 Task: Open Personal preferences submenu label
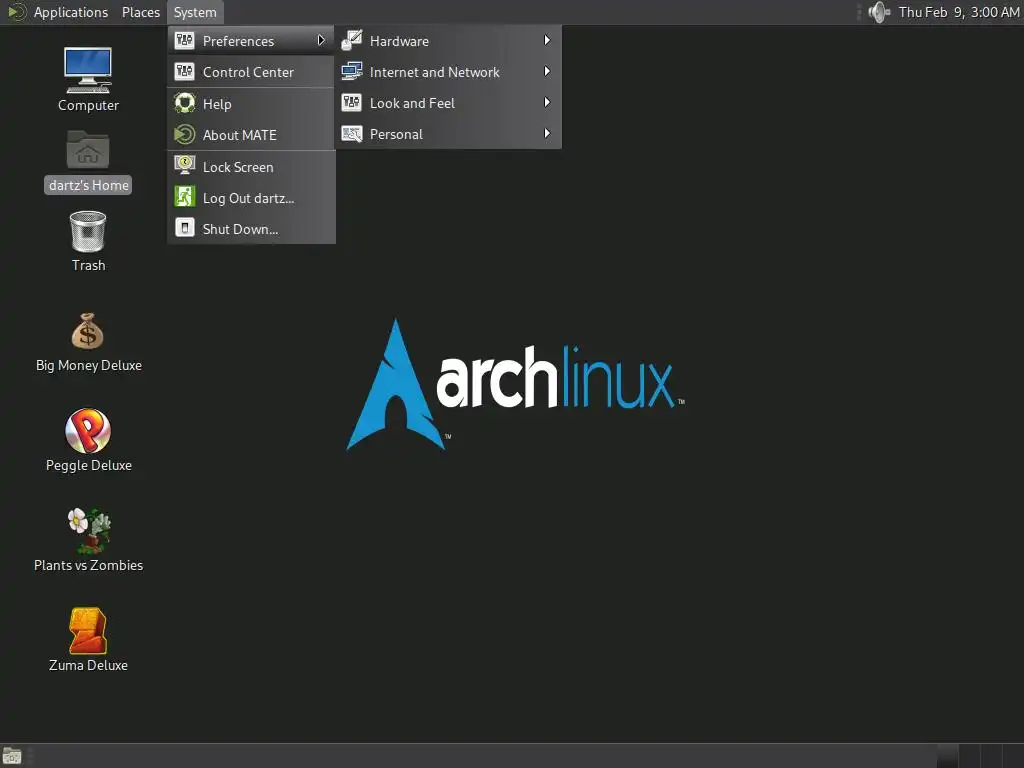396,134
